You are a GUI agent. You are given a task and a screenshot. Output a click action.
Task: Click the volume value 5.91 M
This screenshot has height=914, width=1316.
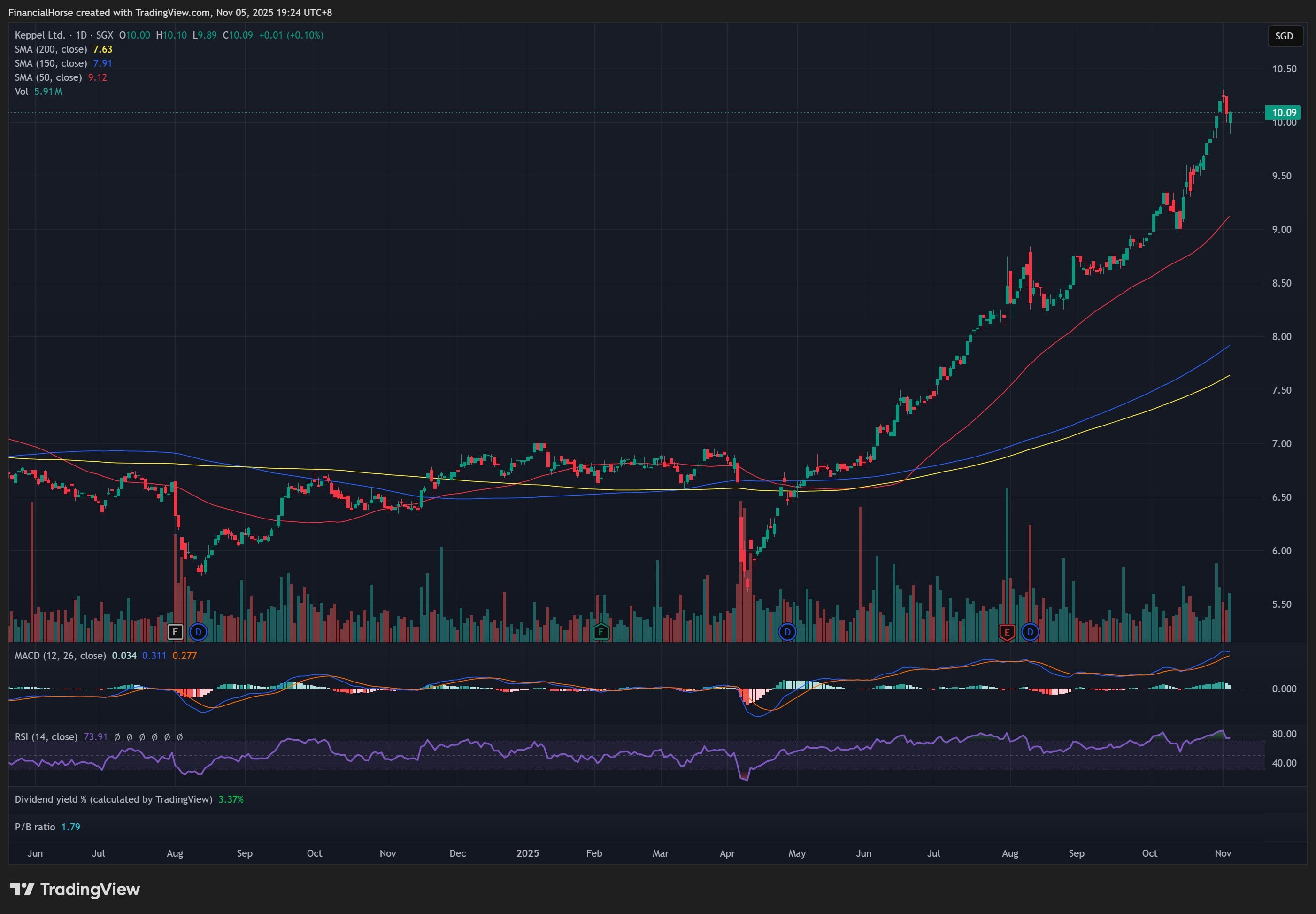coord(48,92)
